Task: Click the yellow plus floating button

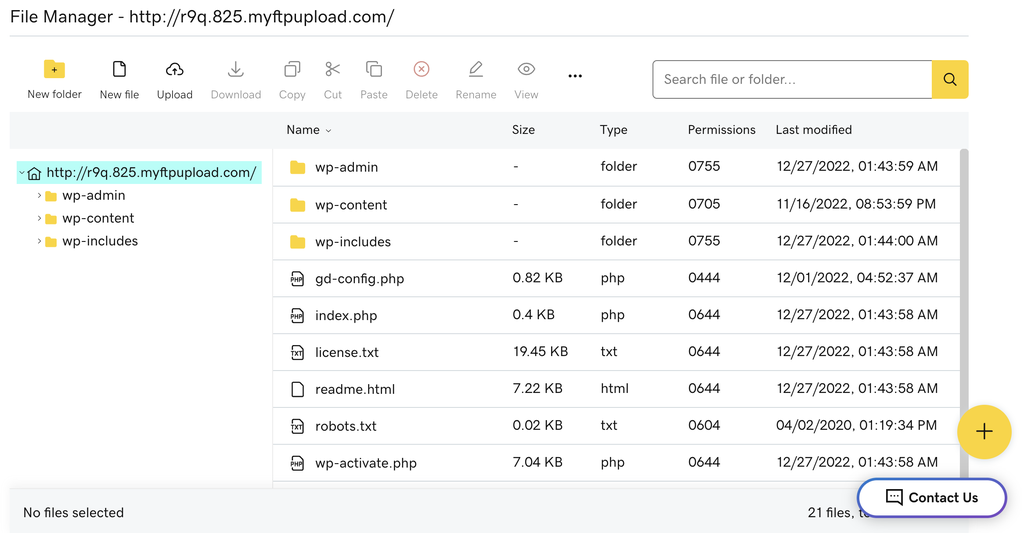Action: coord(984,432)
